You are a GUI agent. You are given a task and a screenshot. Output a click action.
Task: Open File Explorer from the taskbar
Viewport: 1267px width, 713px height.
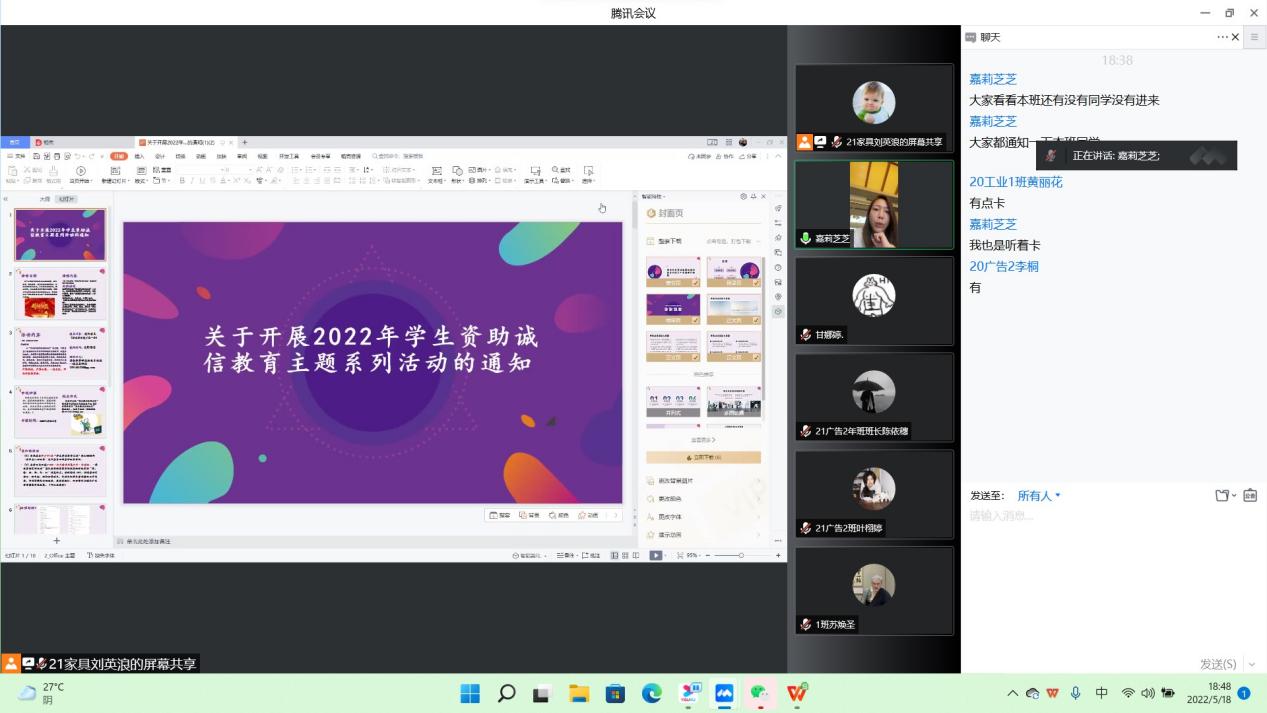(x=579, y=693)
